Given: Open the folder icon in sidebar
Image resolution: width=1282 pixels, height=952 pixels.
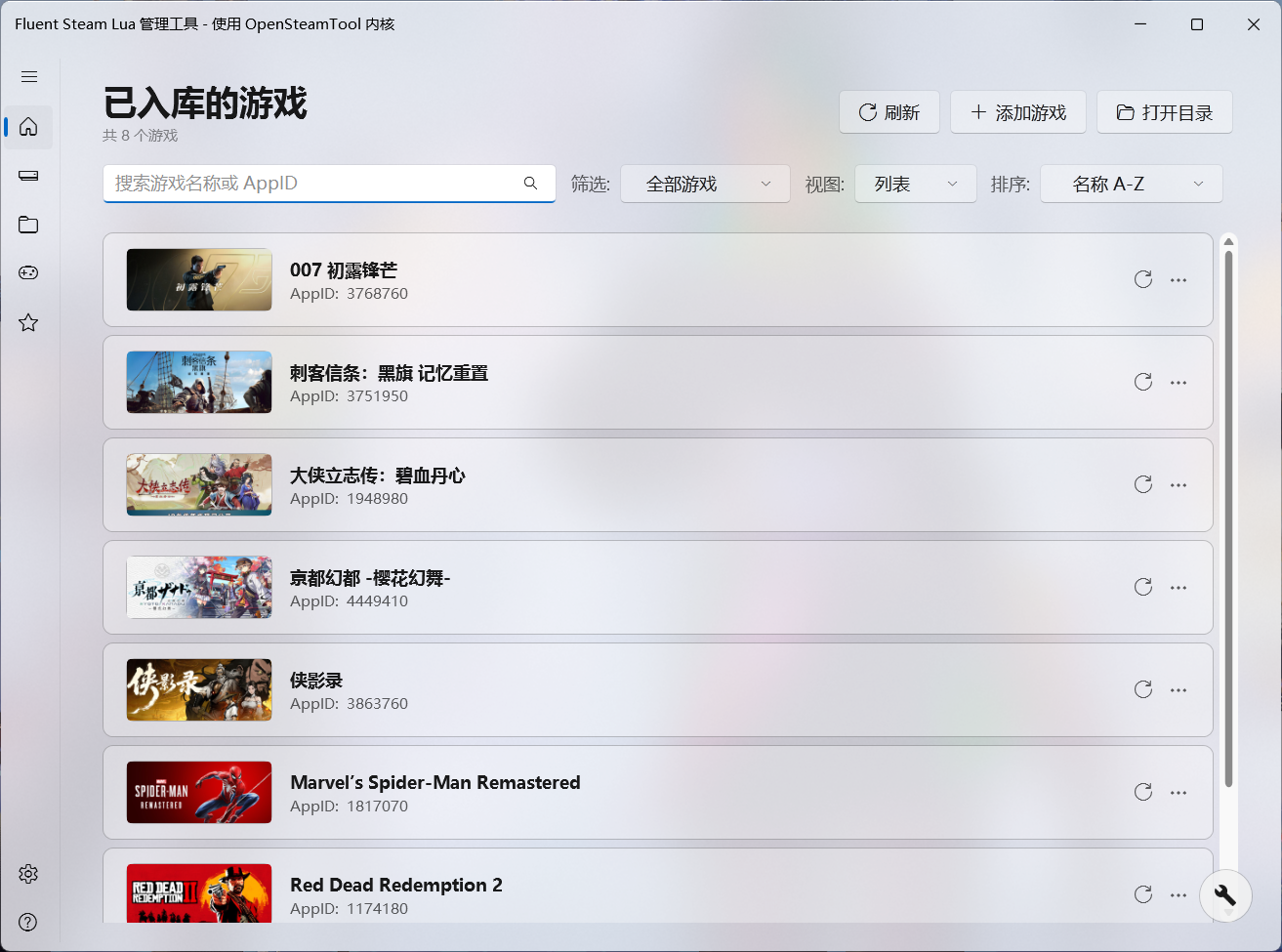Looking at the screenshot, I should [28, 225].
